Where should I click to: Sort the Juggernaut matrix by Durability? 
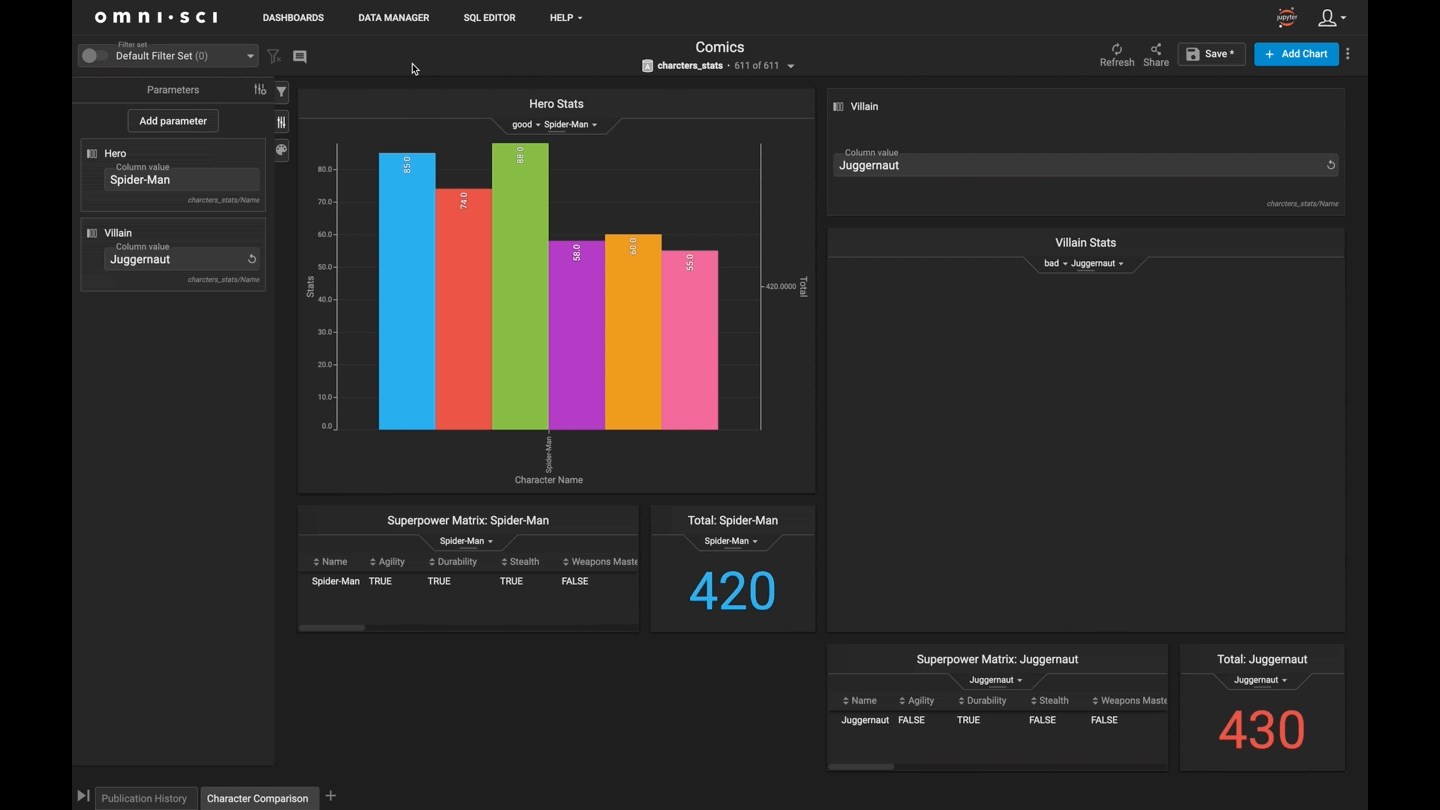(x=981, y=701)
